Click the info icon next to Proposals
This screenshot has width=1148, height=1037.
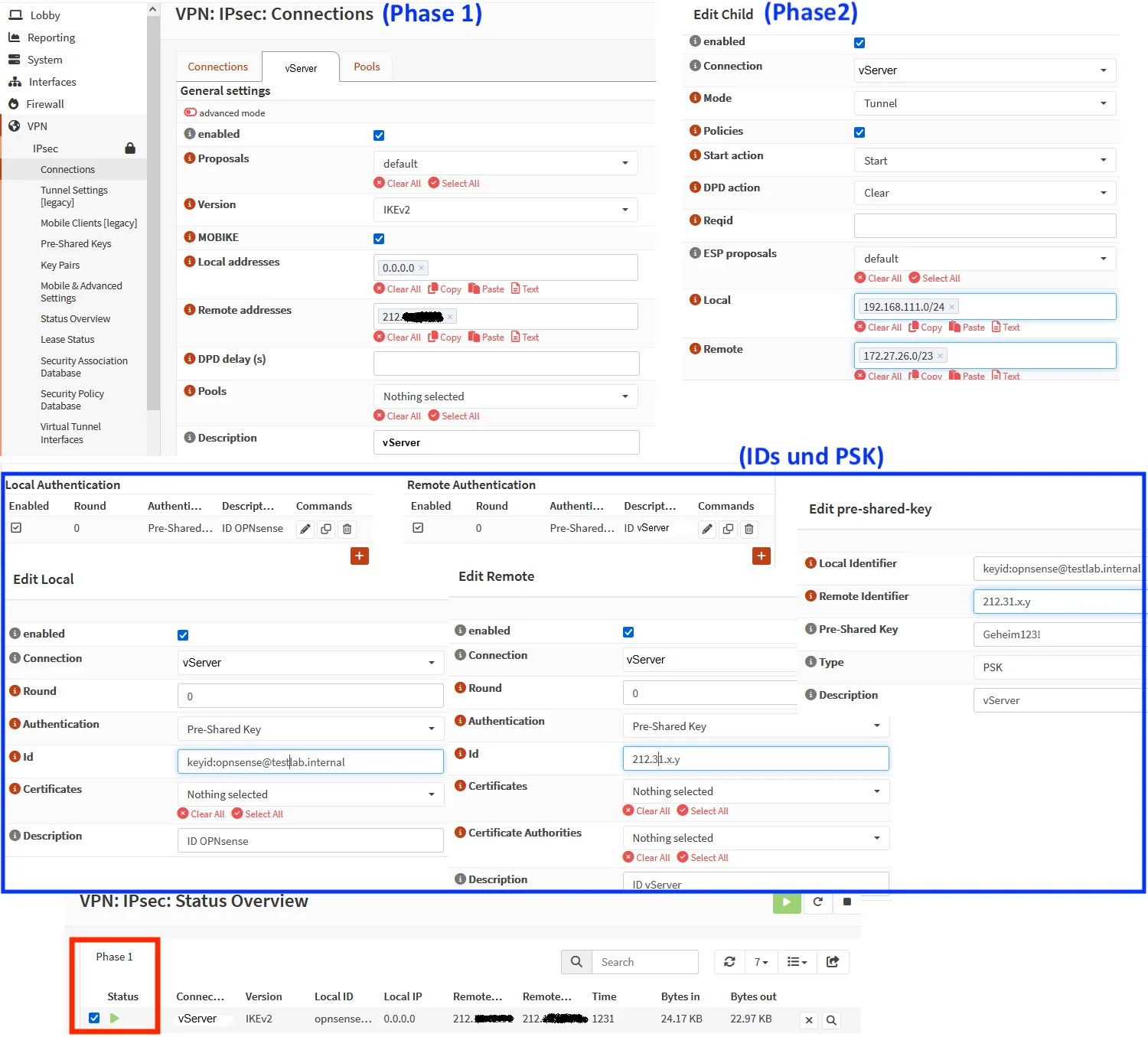tap(190, 158)
